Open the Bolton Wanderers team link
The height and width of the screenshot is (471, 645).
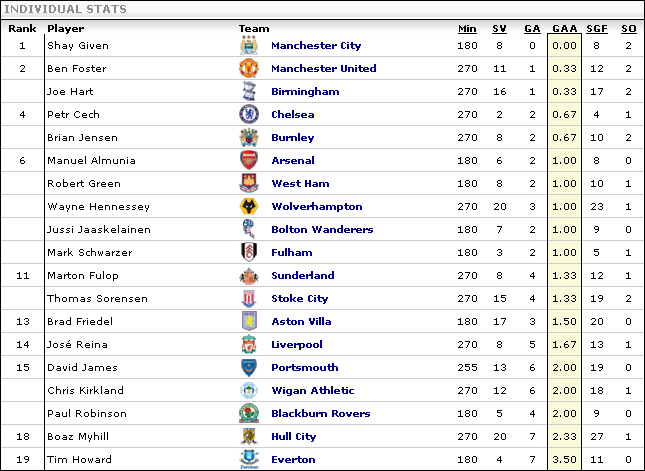[322, 230]
